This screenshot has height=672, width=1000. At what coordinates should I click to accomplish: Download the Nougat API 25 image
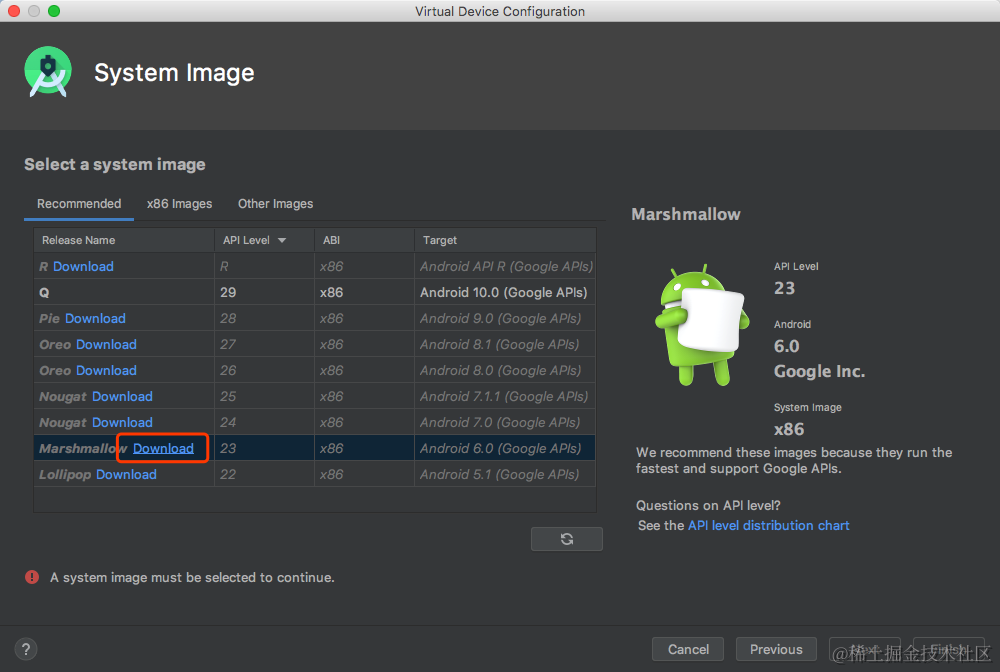[122, 397]
